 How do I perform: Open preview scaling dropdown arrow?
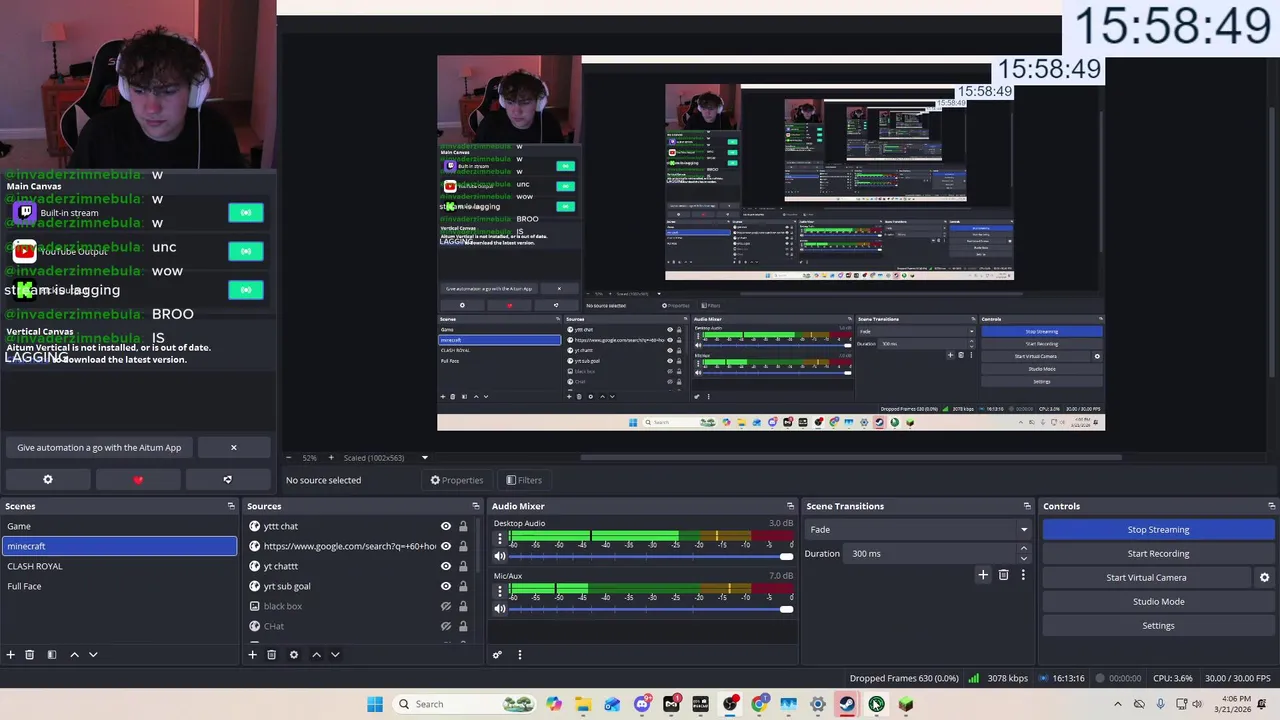(x=424, y=458)
